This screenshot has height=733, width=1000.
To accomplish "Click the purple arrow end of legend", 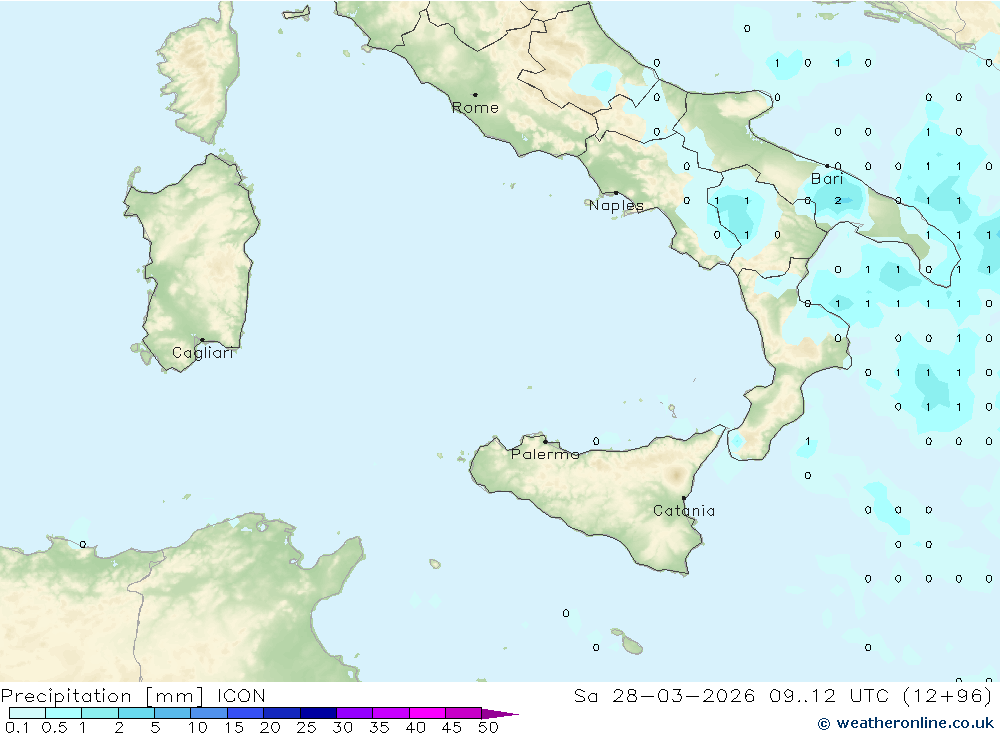I will click(500, 713).
